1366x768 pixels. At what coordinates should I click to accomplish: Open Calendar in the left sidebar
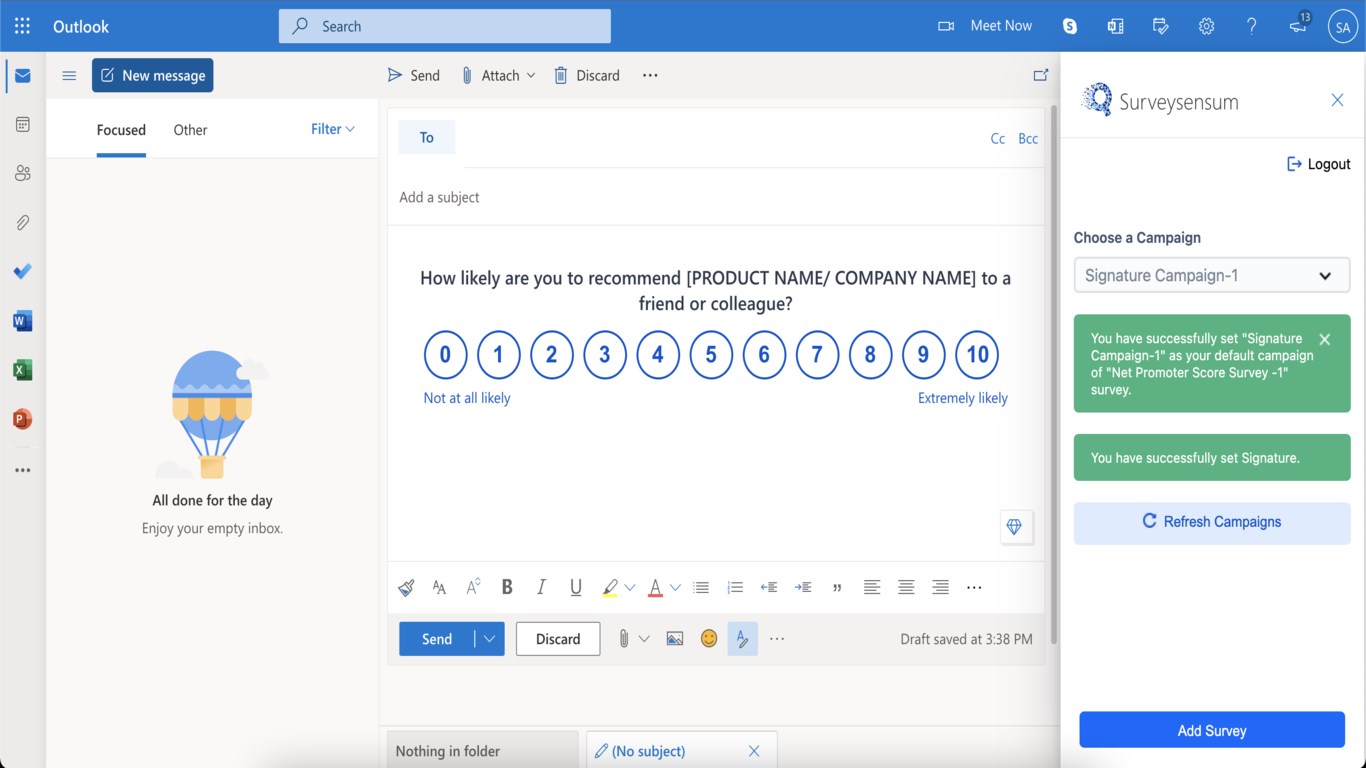click(x=22, y=125)
